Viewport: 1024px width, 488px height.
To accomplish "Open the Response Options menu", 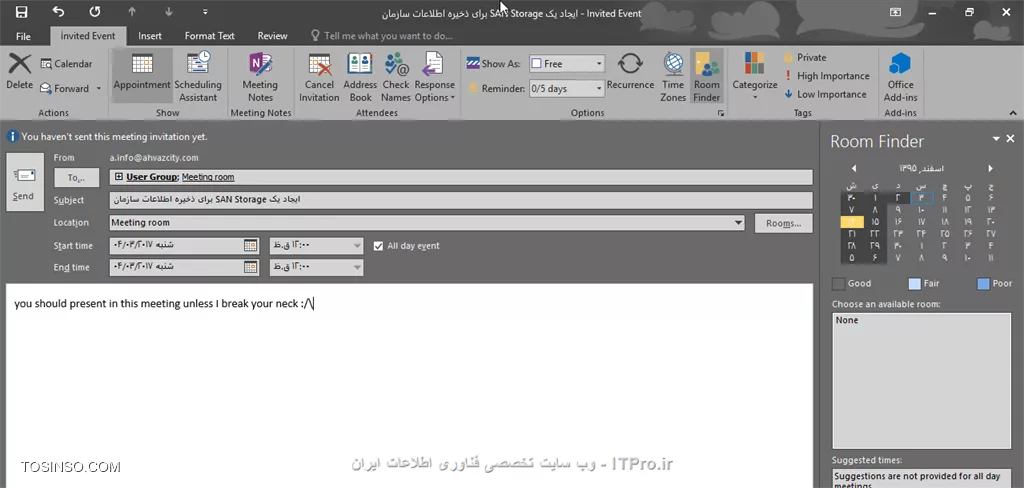I will click(434, 76).
